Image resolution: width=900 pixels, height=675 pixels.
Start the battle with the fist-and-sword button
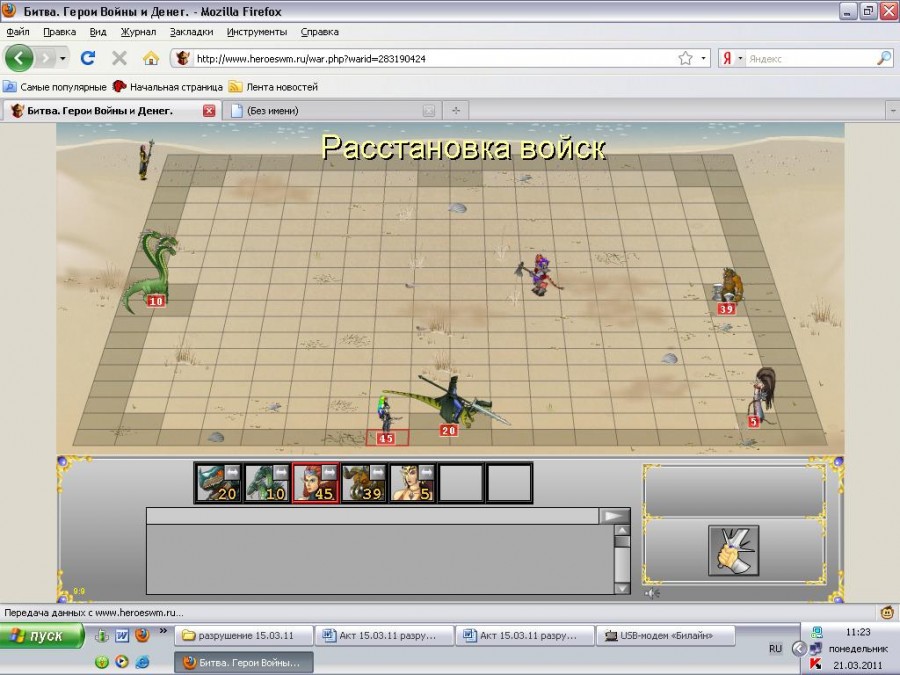pyautogui.click(x=734, y=550)
